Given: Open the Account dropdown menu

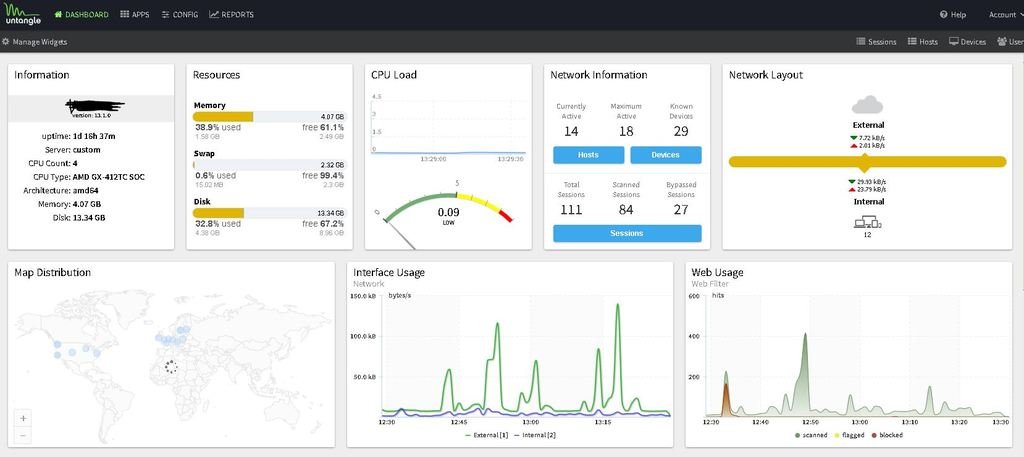Looking at the screenshot, I should coord(1002,15).
